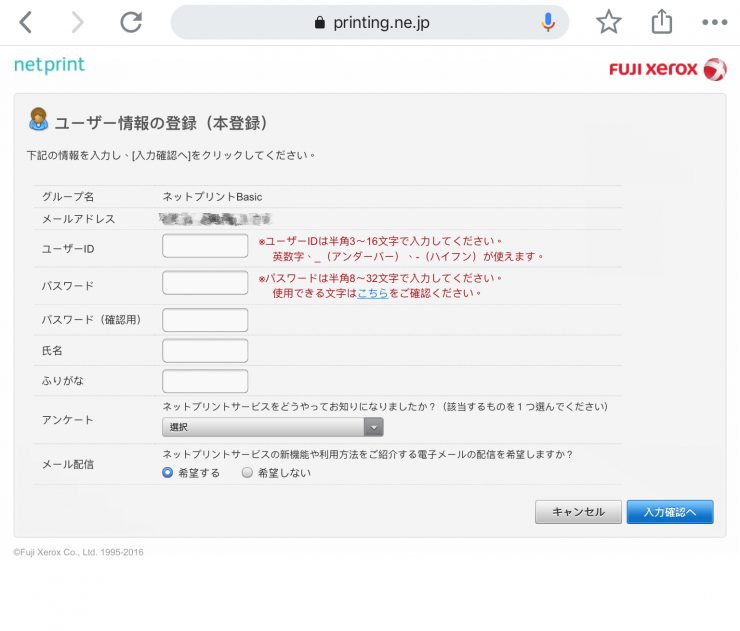This screenshot has width=740, height=631.
Task: Click the パスワード（確認用） field
Action: 205,320
